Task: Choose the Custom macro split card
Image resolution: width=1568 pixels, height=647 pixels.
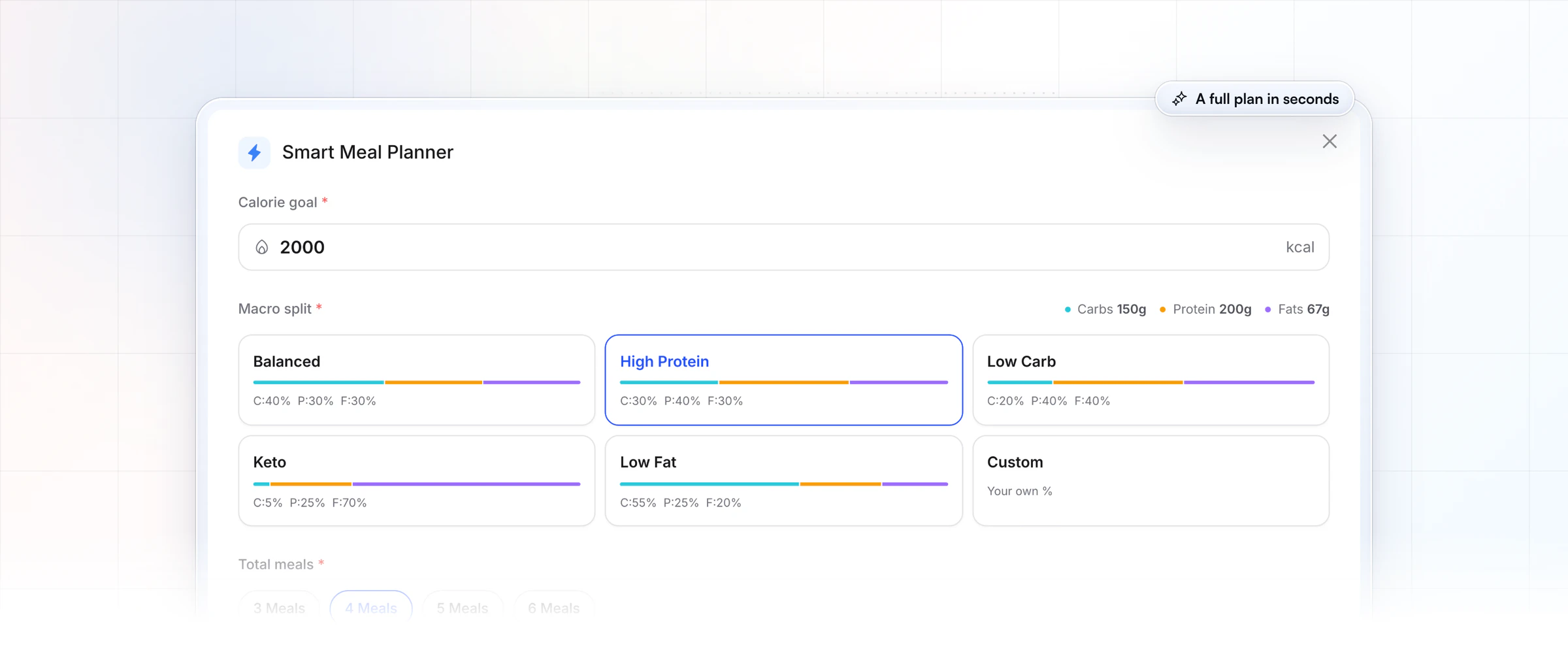Action: [1151, 480]
